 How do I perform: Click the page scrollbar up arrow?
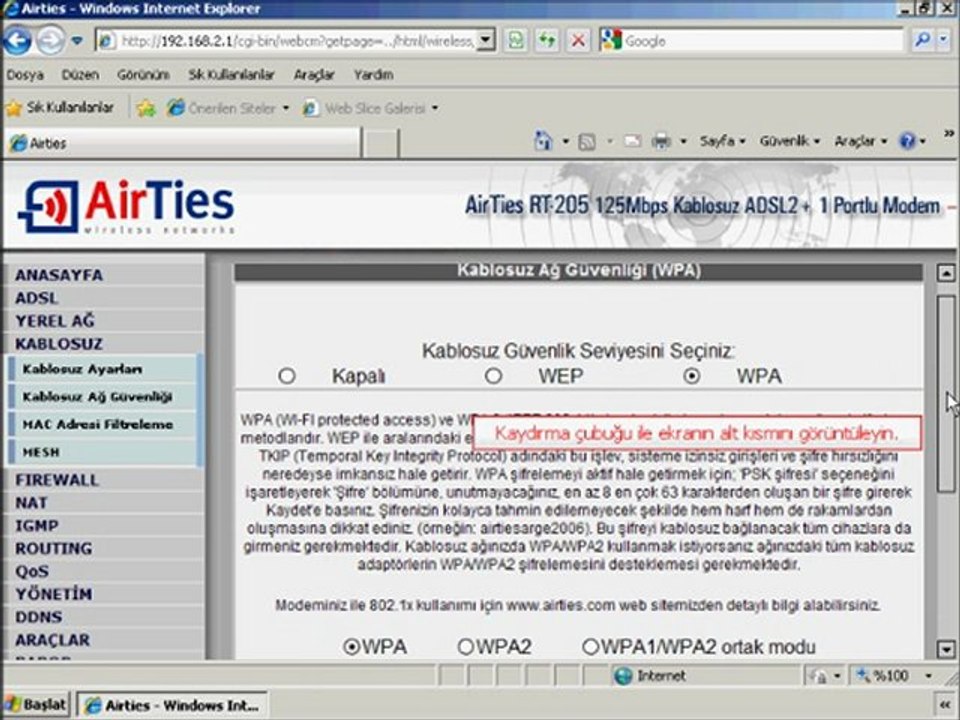point(946,273)
